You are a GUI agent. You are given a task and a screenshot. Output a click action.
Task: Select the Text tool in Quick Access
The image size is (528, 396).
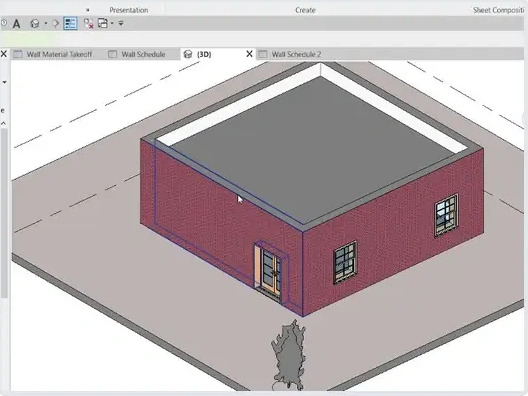[16, 24]
